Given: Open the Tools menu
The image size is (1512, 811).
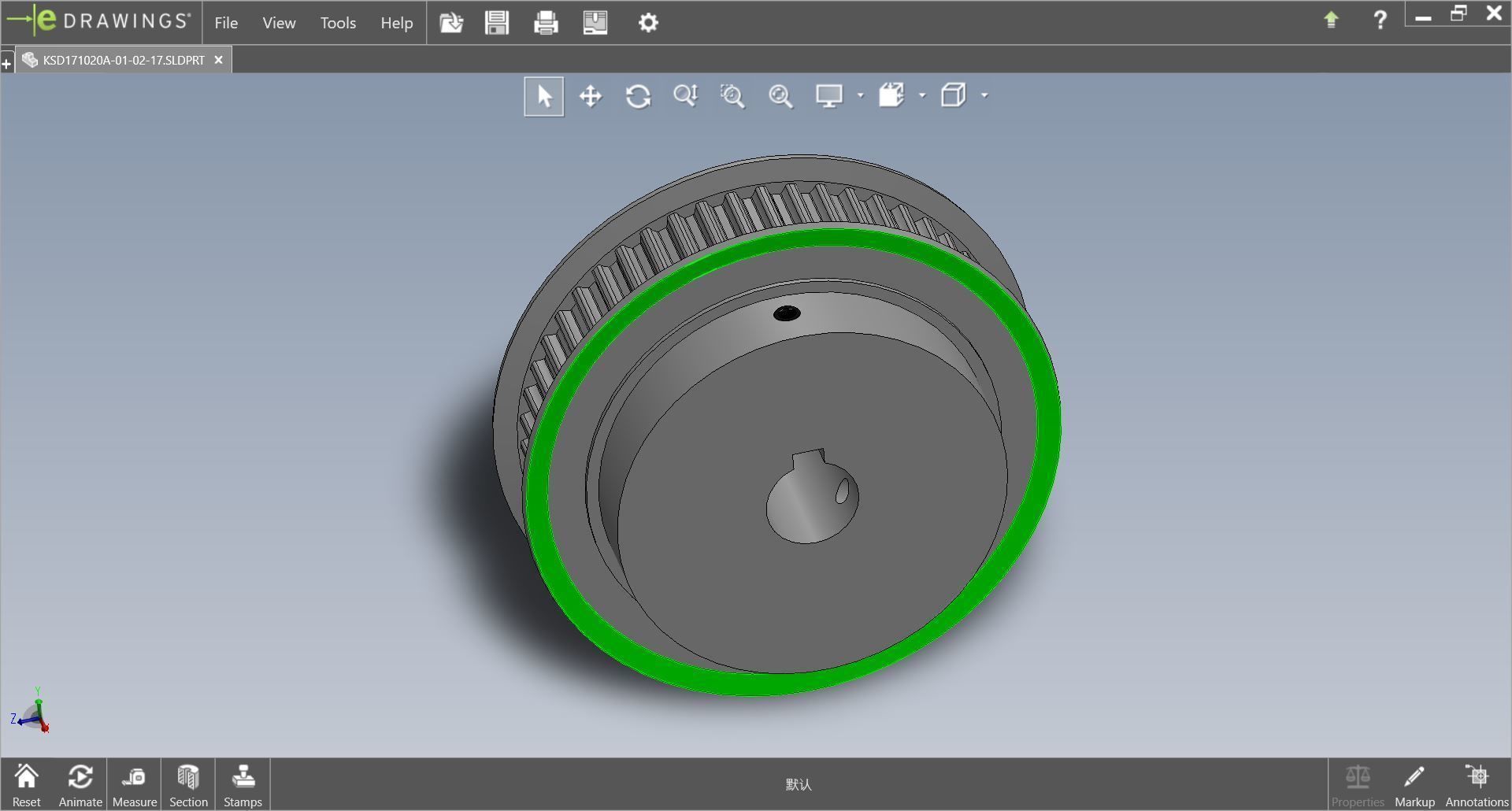Looking at the screenshot, I should (x=338, y=23).
